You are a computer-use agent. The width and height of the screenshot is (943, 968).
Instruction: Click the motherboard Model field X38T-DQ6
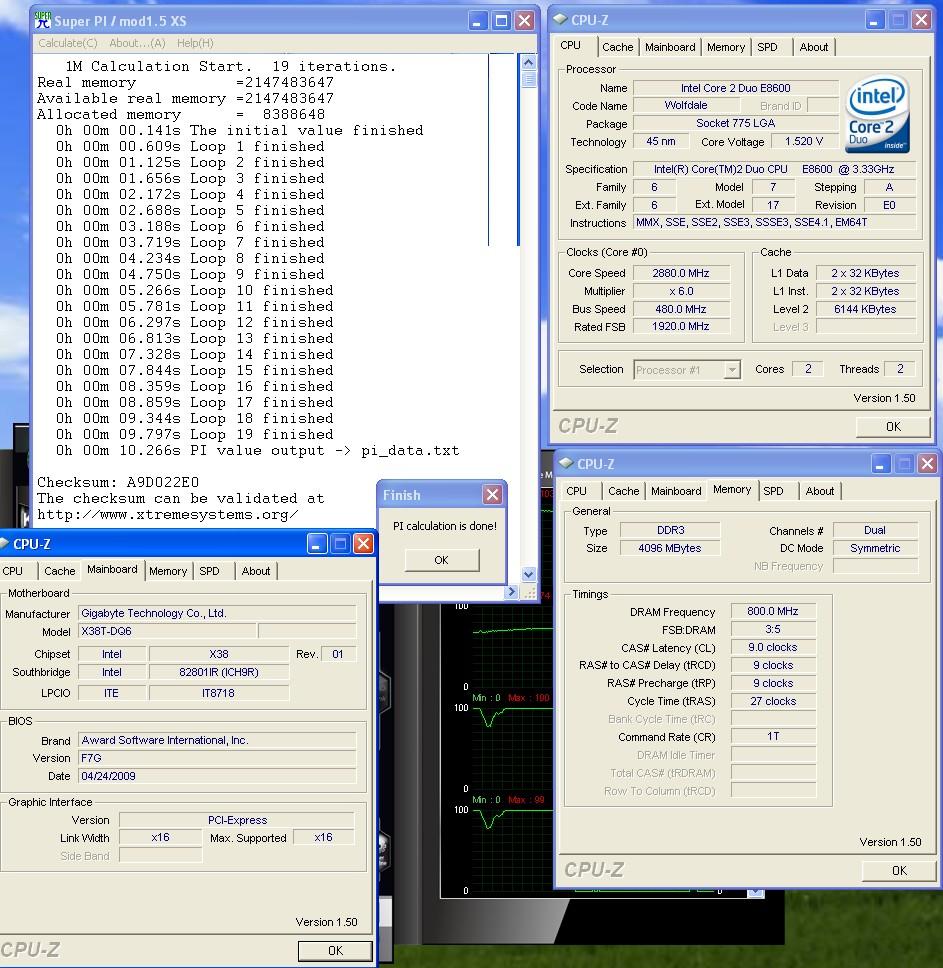(x=167, y=632)
